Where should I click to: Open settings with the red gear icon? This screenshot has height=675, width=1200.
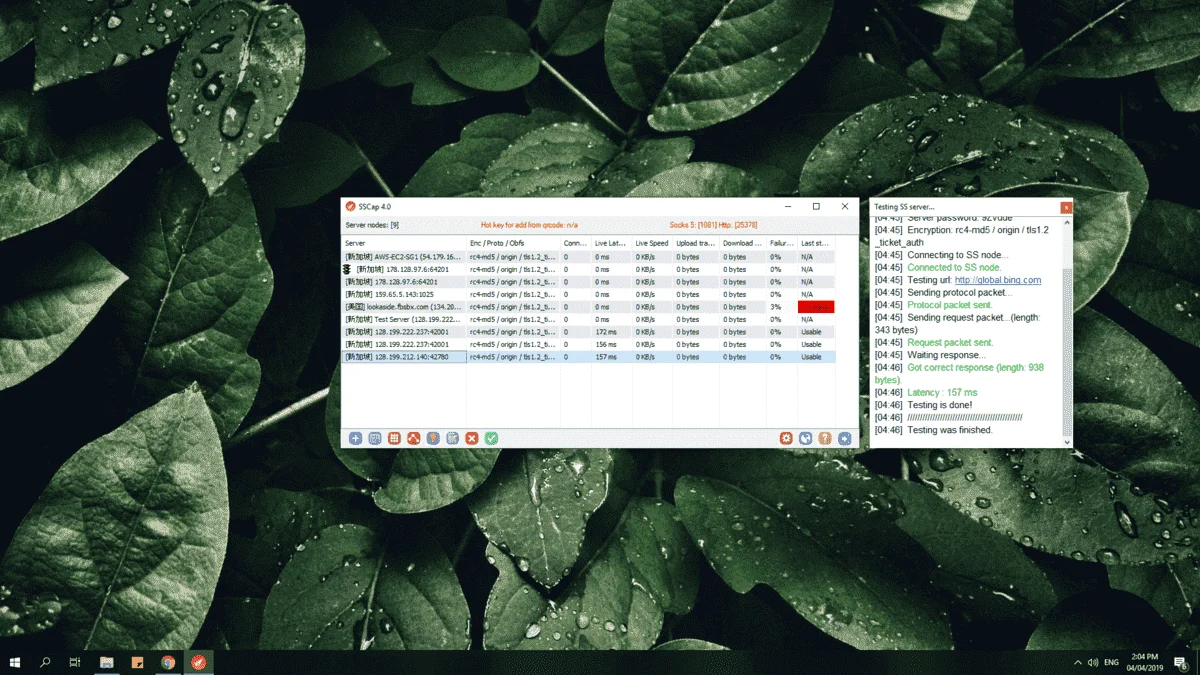[786, 438]
